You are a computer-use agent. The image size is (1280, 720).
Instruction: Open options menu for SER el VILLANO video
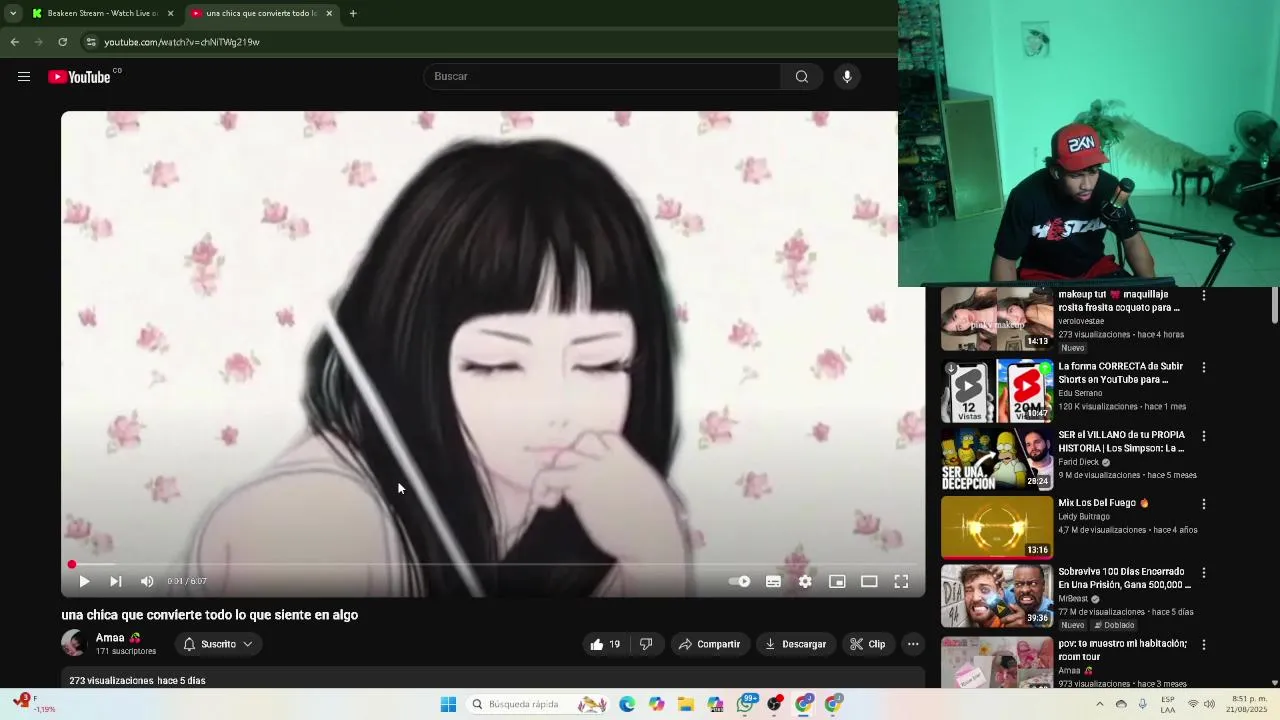[1204, 436]
